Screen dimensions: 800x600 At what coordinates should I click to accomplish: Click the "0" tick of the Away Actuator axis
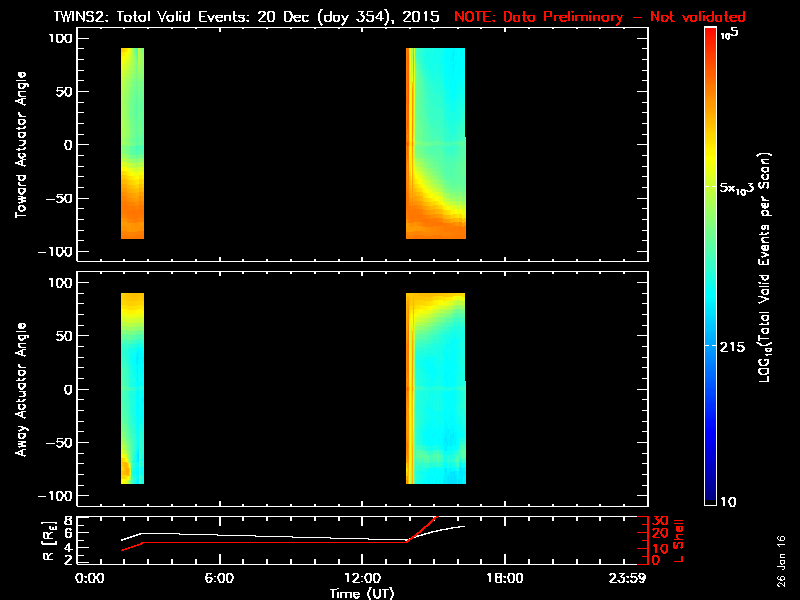(x=69, y=389)
